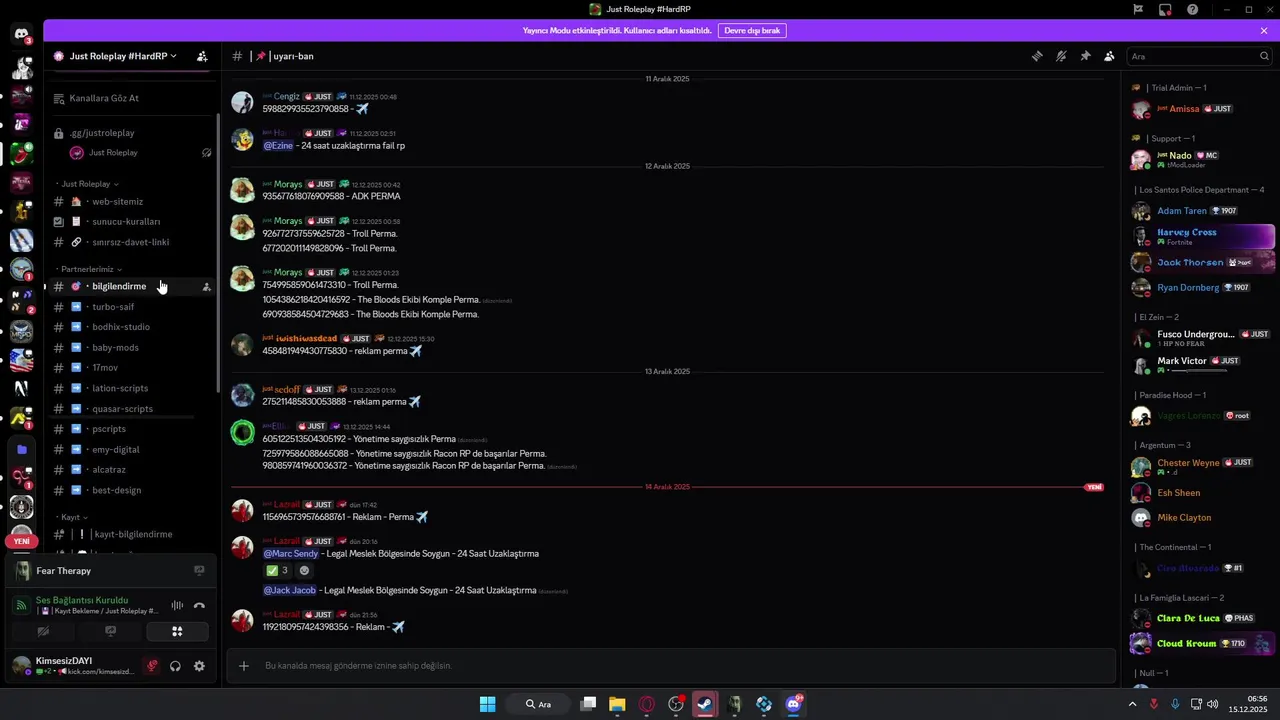The image size is (1280, 720).
Task: Open the quests flag icon in title bar
Action: tap(1138, 9)
